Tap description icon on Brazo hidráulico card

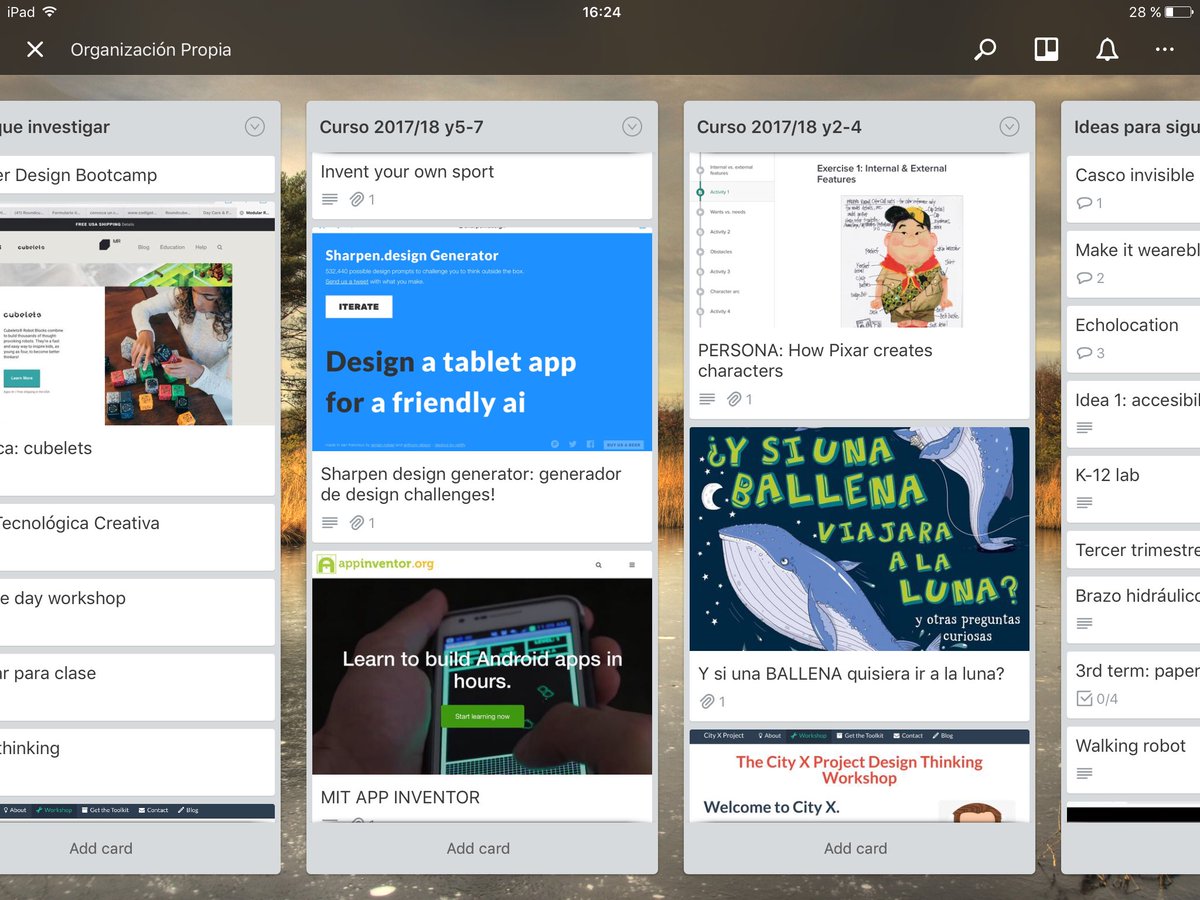[x=1084, y=624]
